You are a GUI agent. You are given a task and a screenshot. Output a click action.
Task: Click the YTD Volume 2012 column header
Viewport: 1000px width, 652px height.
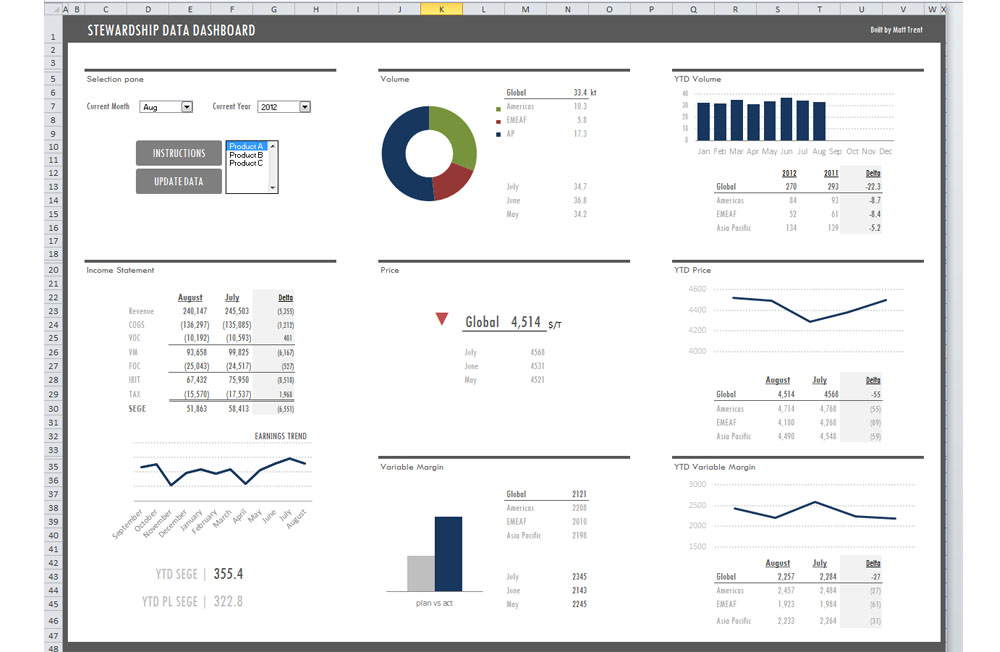pos(789,174)
